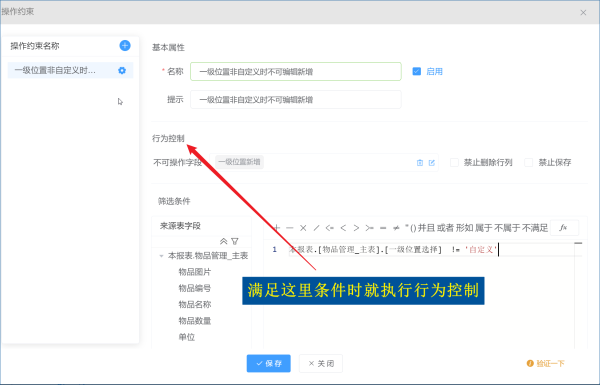Insert the 并且 operator

(426, 228)
